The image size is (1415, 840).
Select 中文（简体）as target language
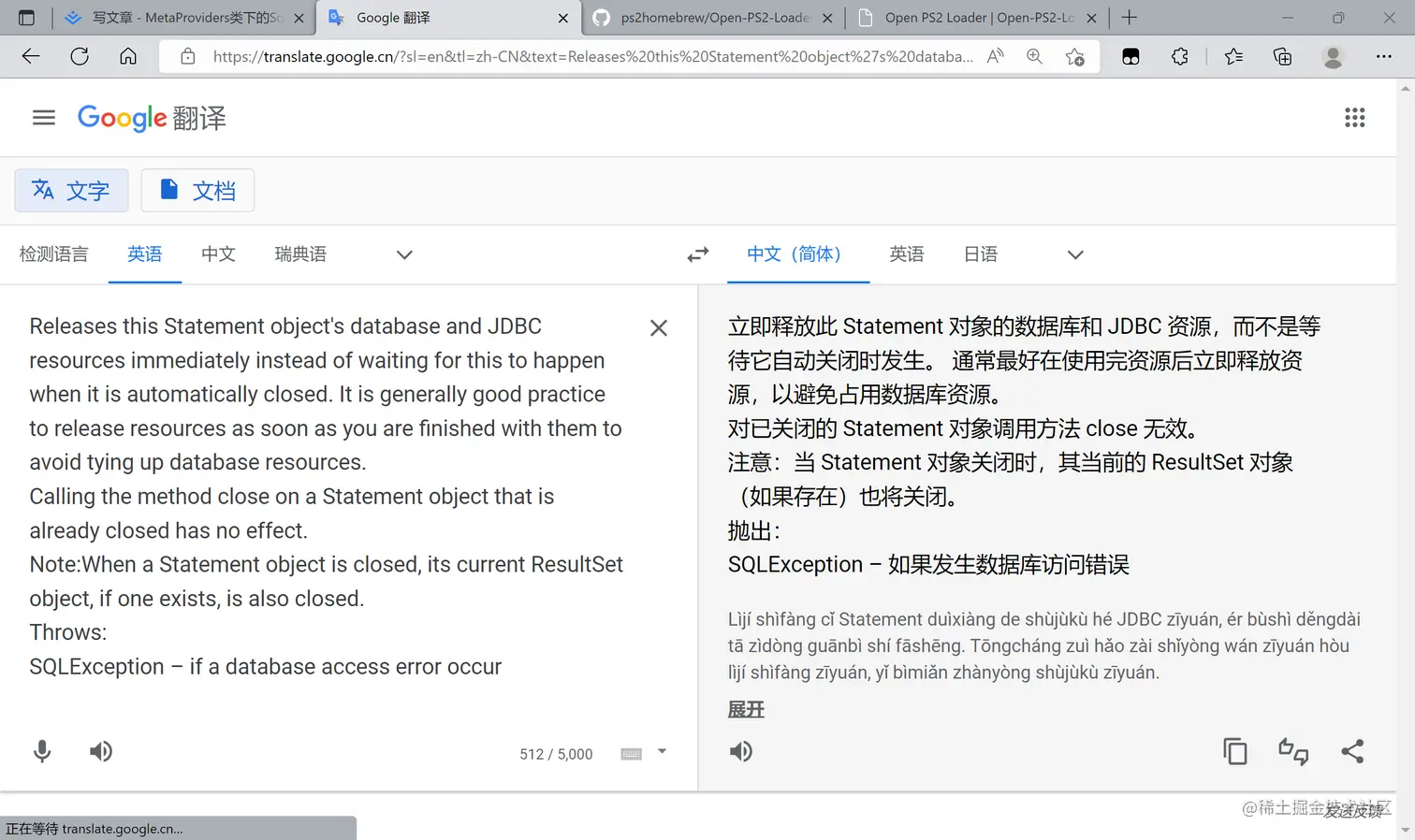click(x=797, y=254)
